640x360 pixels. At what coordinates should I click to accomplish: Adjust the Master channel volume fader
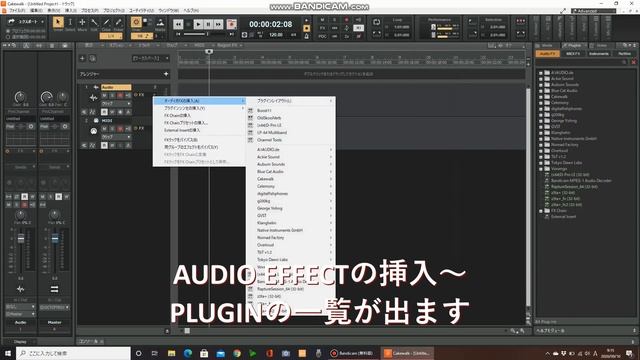point(55,239)
